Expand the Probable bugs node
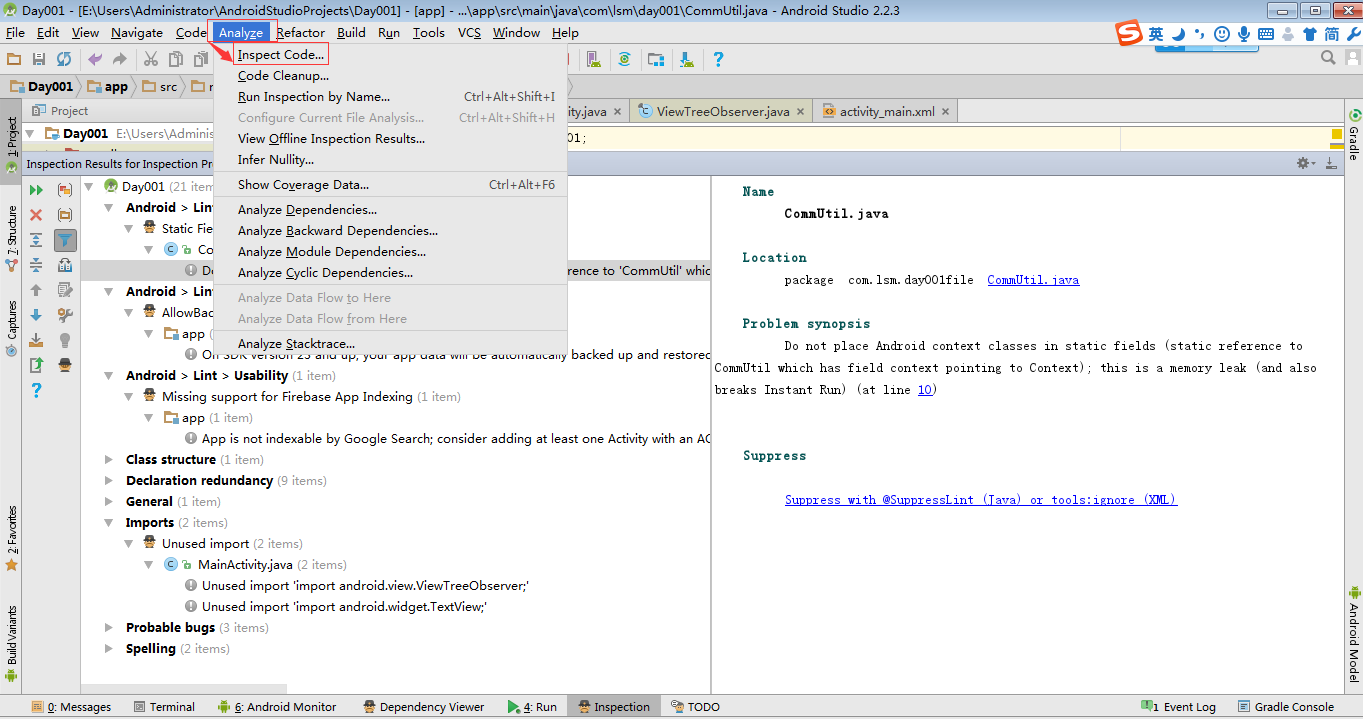The image size is (1363, 719). 109,628
